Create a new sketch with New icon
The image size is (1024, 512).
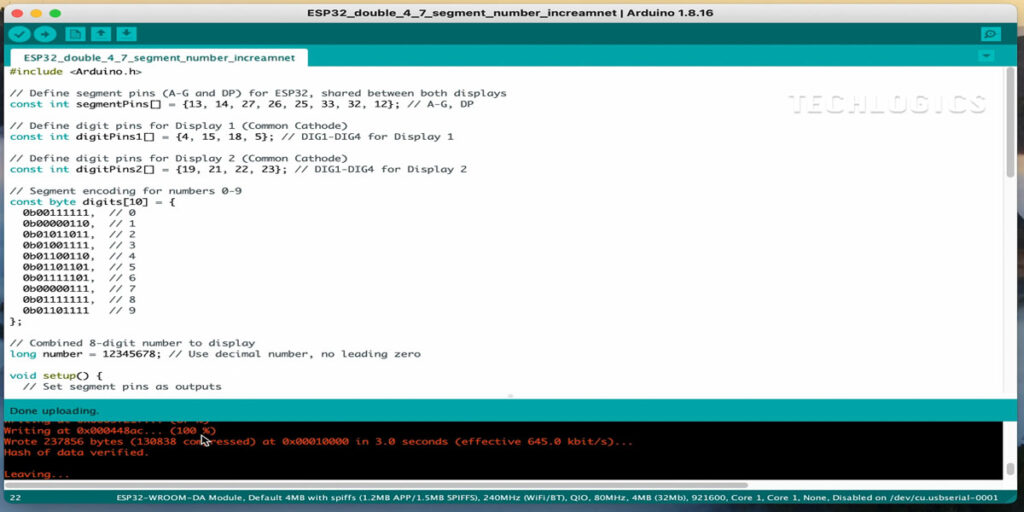(x=74, y=34)
